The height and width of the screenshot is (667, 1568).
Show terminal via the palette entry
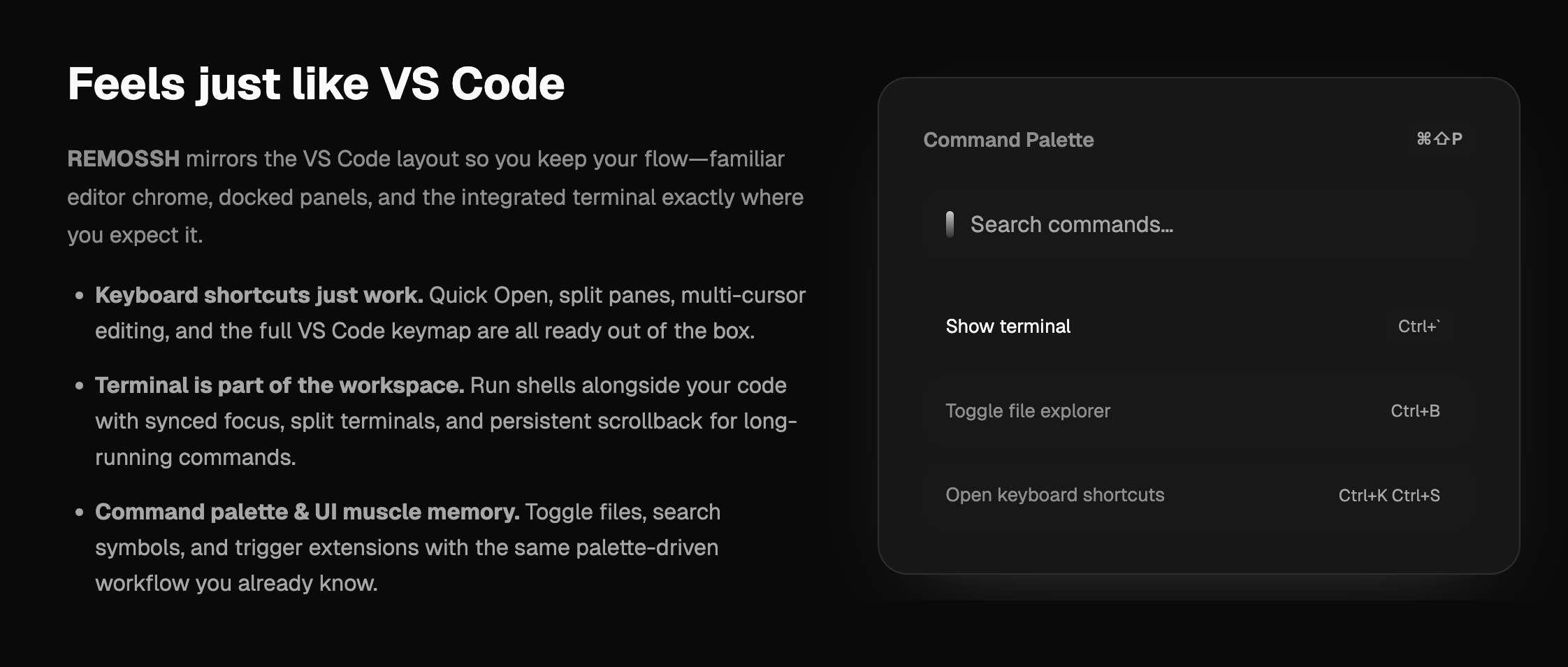pos(1008,327)
